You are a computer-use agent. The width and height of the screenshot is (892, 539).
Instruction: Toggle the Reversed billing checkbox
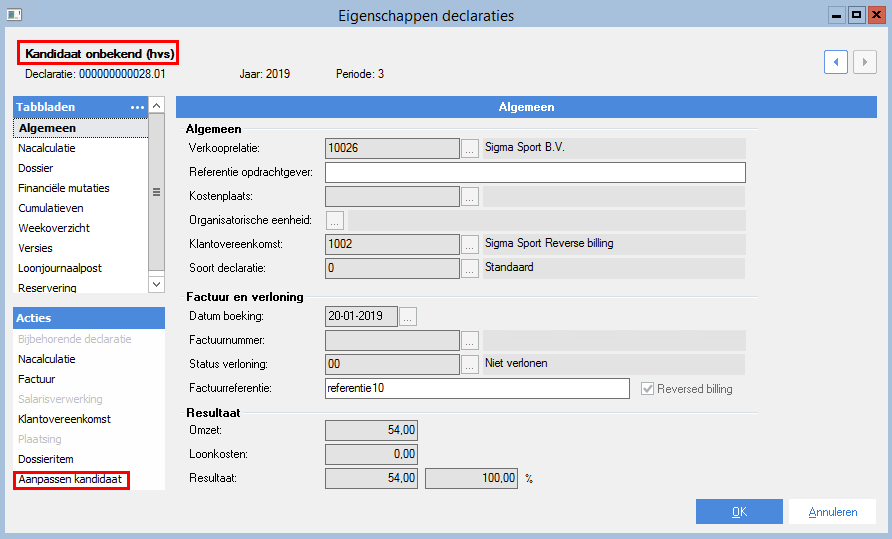647,389
